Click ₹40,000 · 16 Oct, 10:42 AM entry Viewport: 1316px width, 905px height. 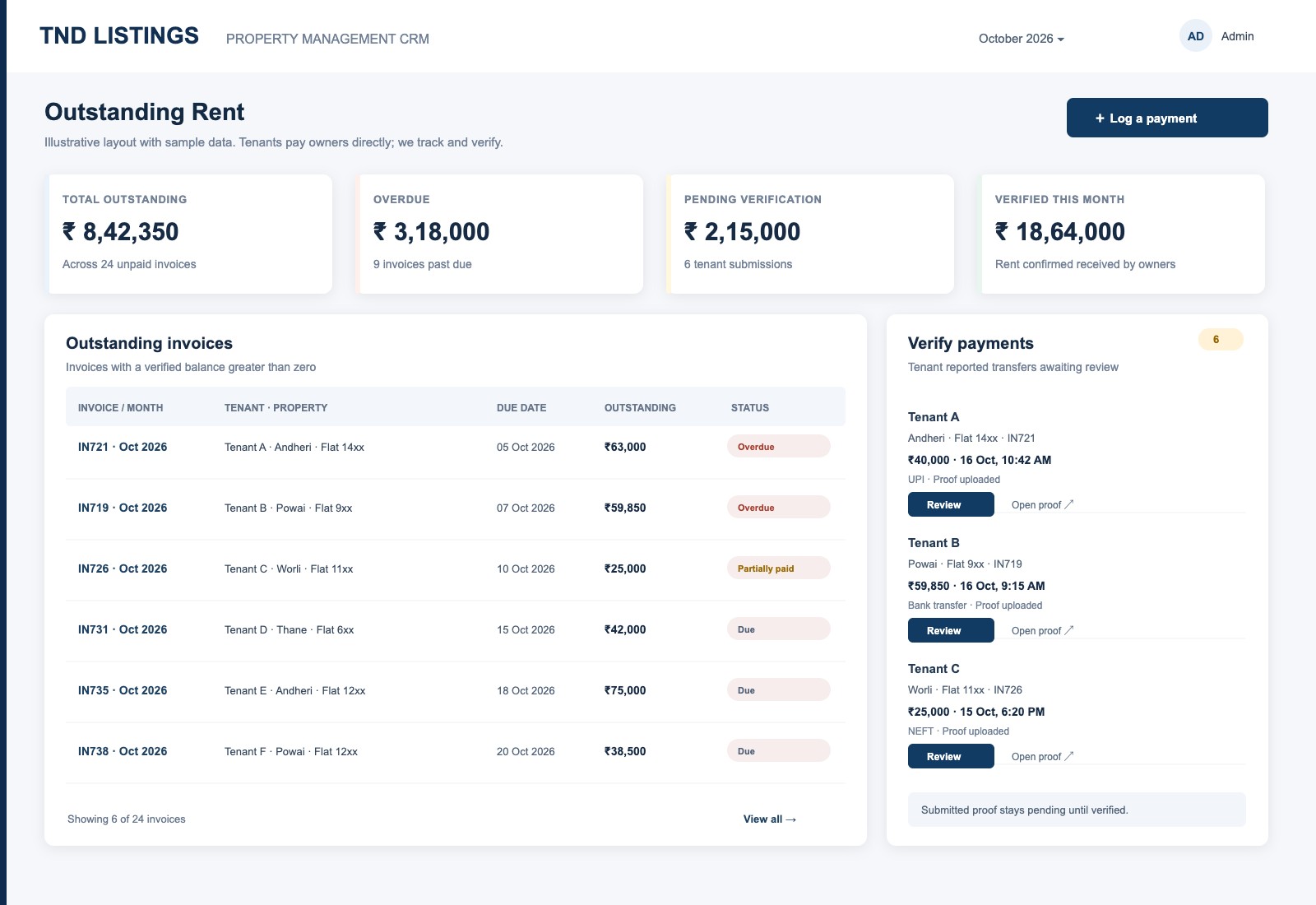point(980,460)
